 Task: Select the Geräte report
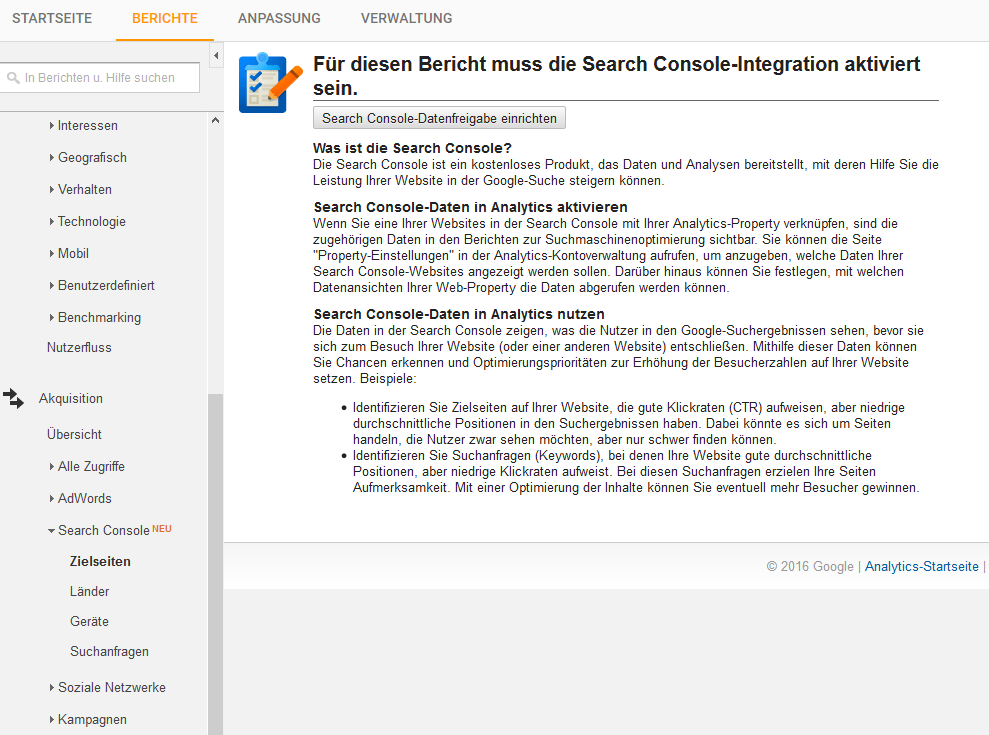[x=89, y=621]
